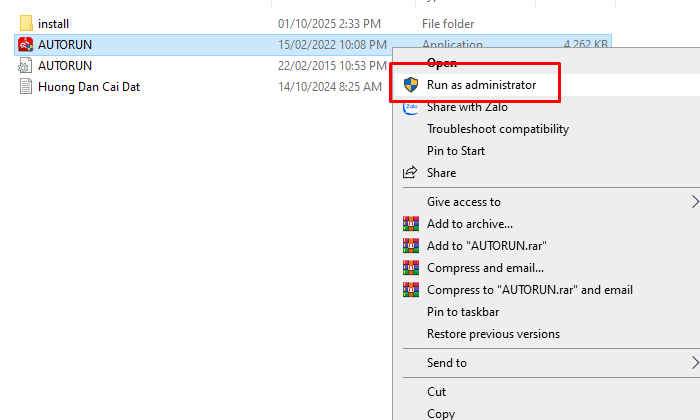The height and width of the screenshot is (420, 700).
Task: Choose Run as administrator
Action: point(481,85)
